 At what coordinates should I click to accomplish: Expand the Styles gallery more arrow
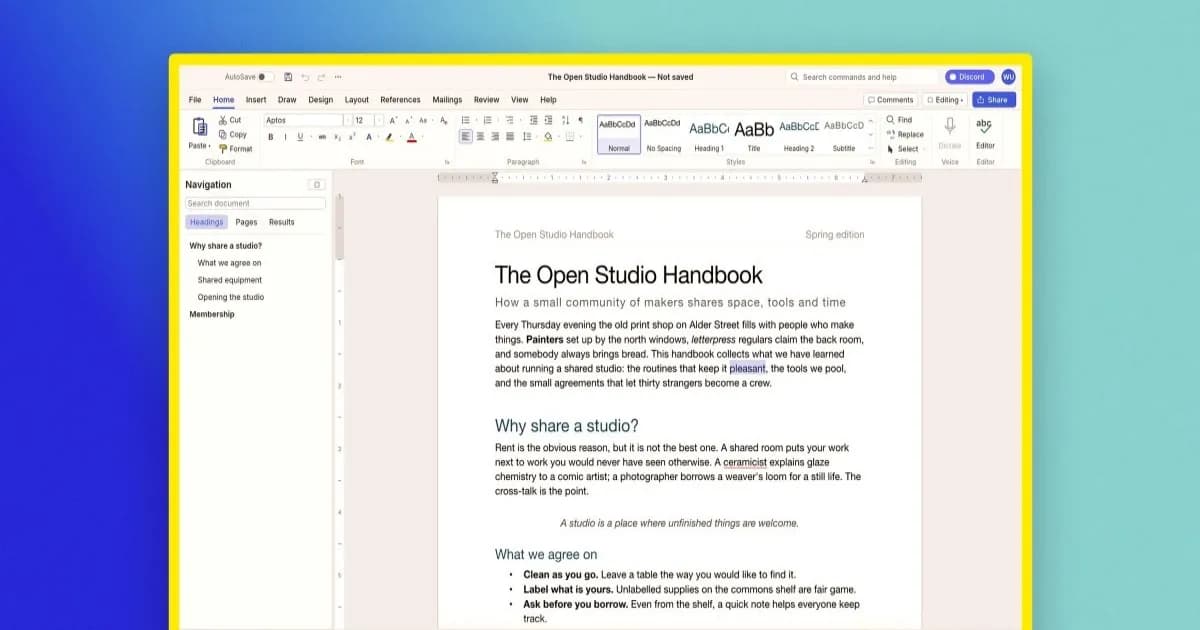[x=871, y=148]
